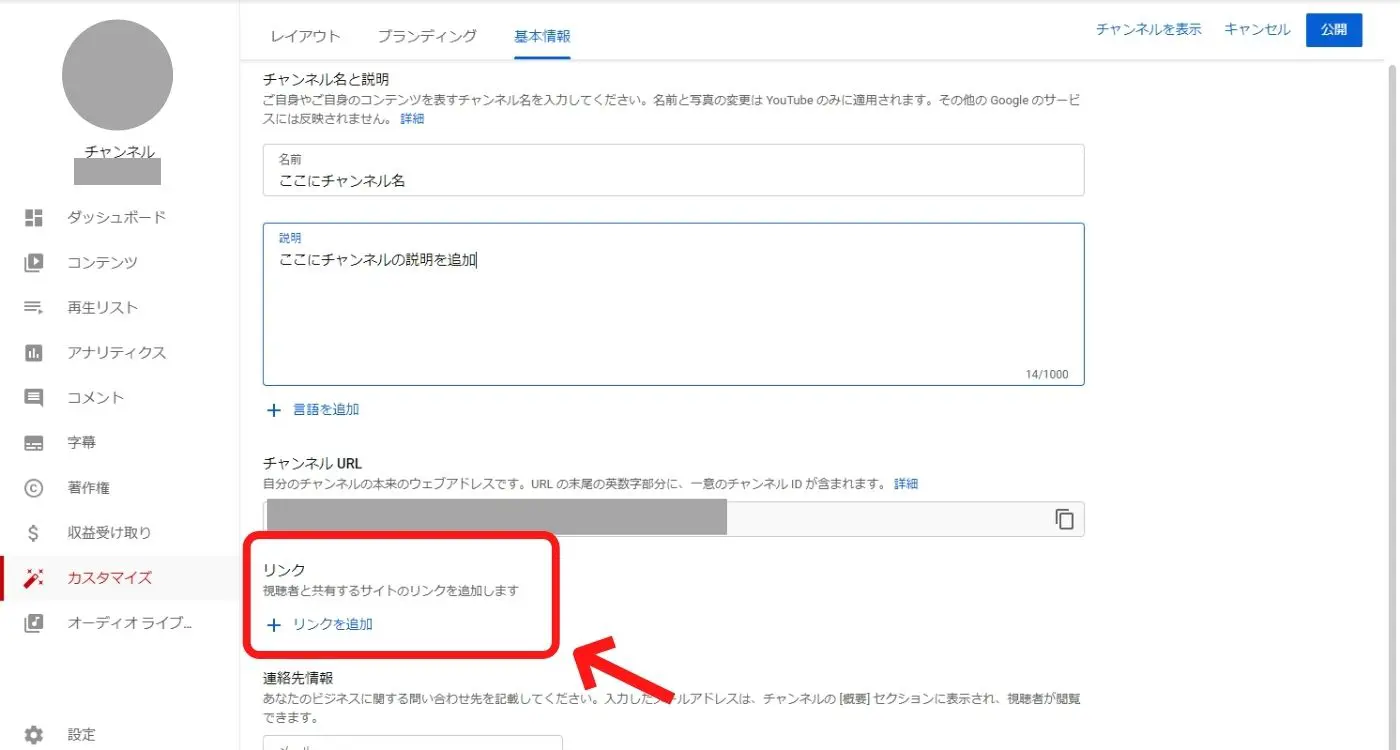Screen dimensions: 1400x750
Task: Open the ダッシュボード icon in sidebar
Action: tap(34, 217)
